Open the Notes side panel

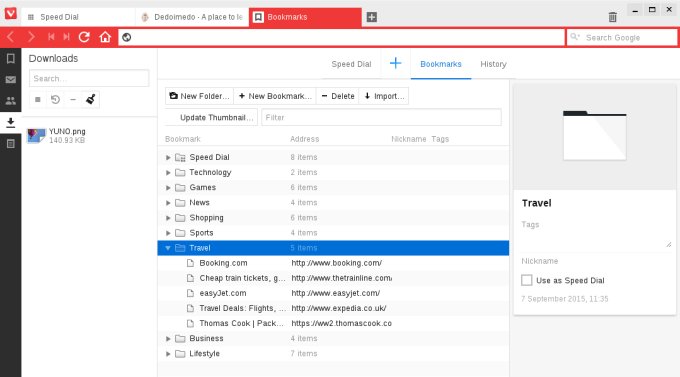coord(10,144)
